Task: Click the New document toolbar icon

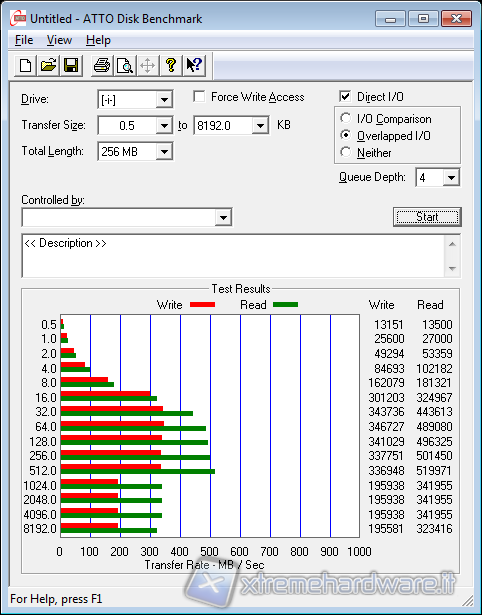Action: point(25,65)
